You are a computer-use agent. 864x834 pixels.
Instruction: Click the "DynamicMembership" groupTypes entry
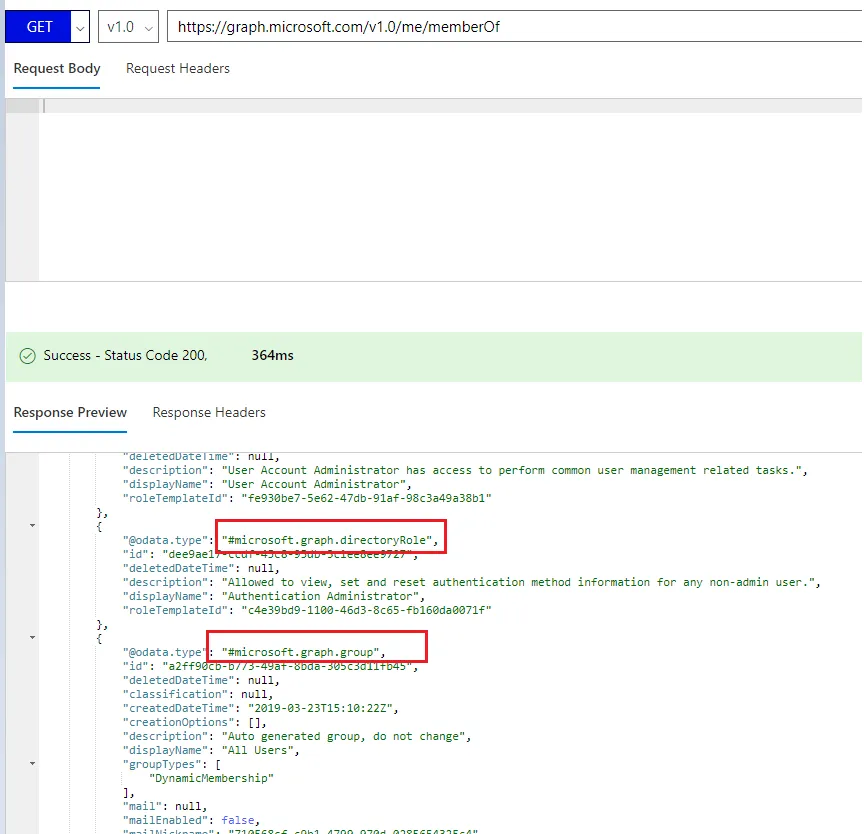pyautogui.click(x=211, y=778)
